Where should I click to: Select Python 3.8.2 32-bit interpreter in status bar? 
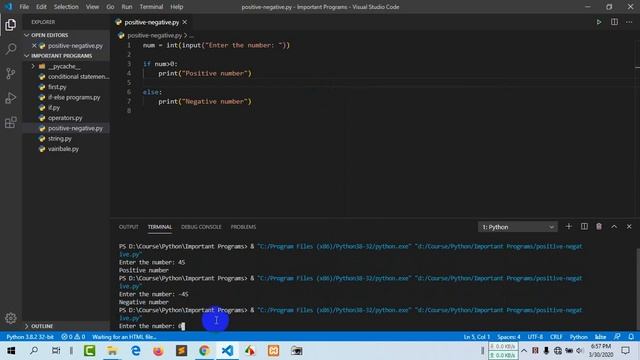pos(30,337)
